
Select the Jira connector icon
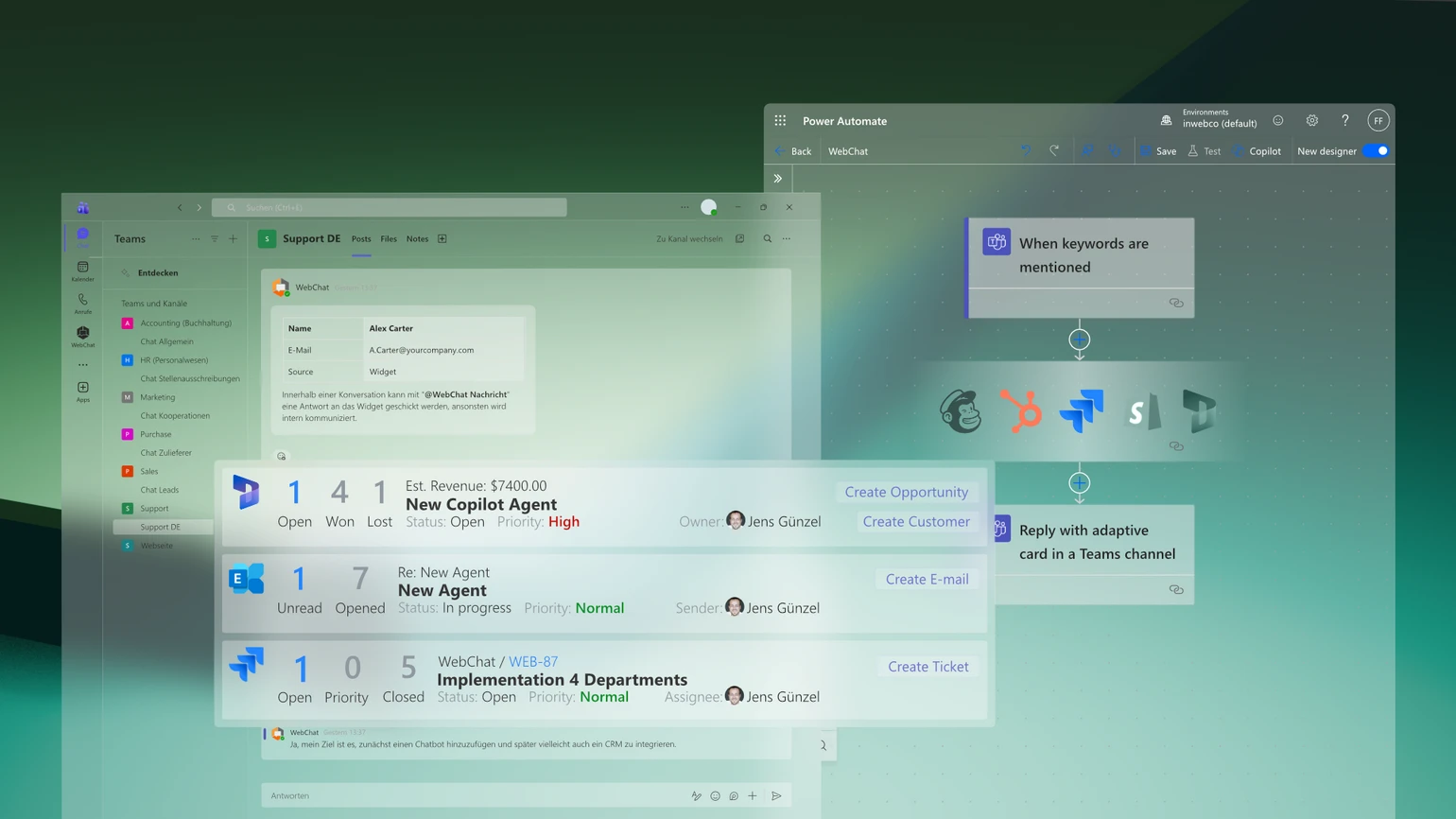click(1081, 411)
